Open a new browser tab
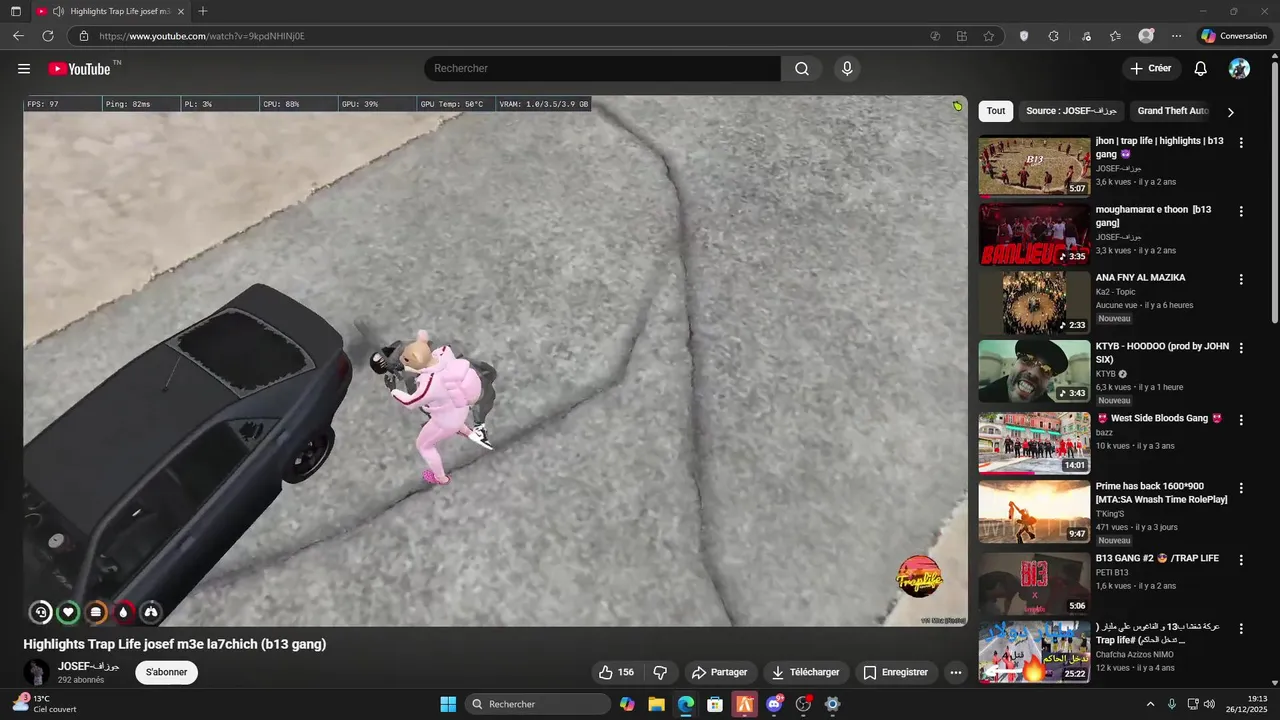Screen dimensions: 1280x720 coord(203,11)
